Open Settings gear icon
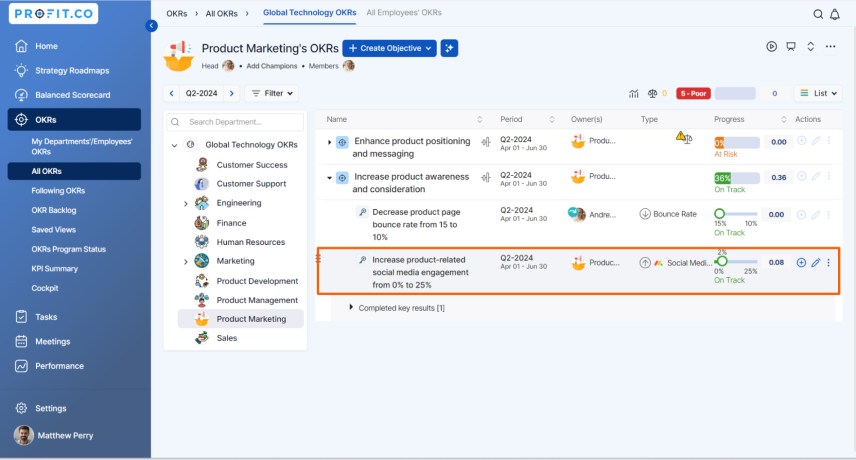856x460 pixels. (x=21, y=408)
